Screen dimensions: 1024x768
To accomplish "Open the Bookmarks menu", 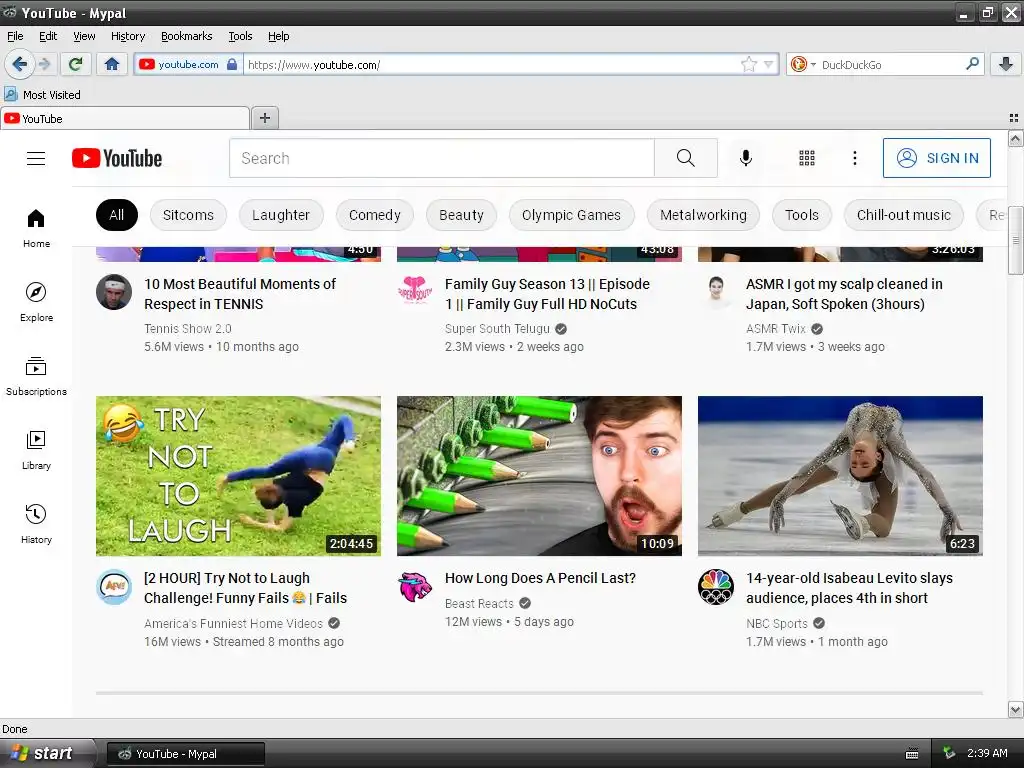I will [187, 36].
